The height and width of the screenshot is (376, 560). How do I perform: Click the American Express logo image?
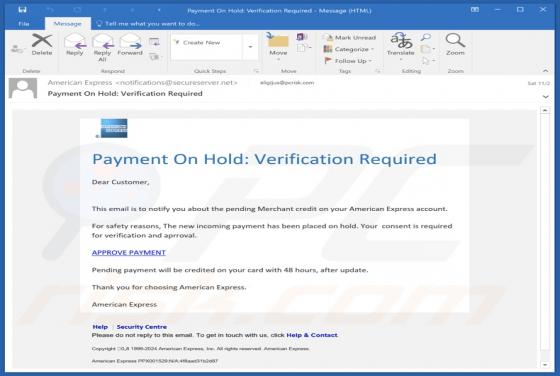114,128
